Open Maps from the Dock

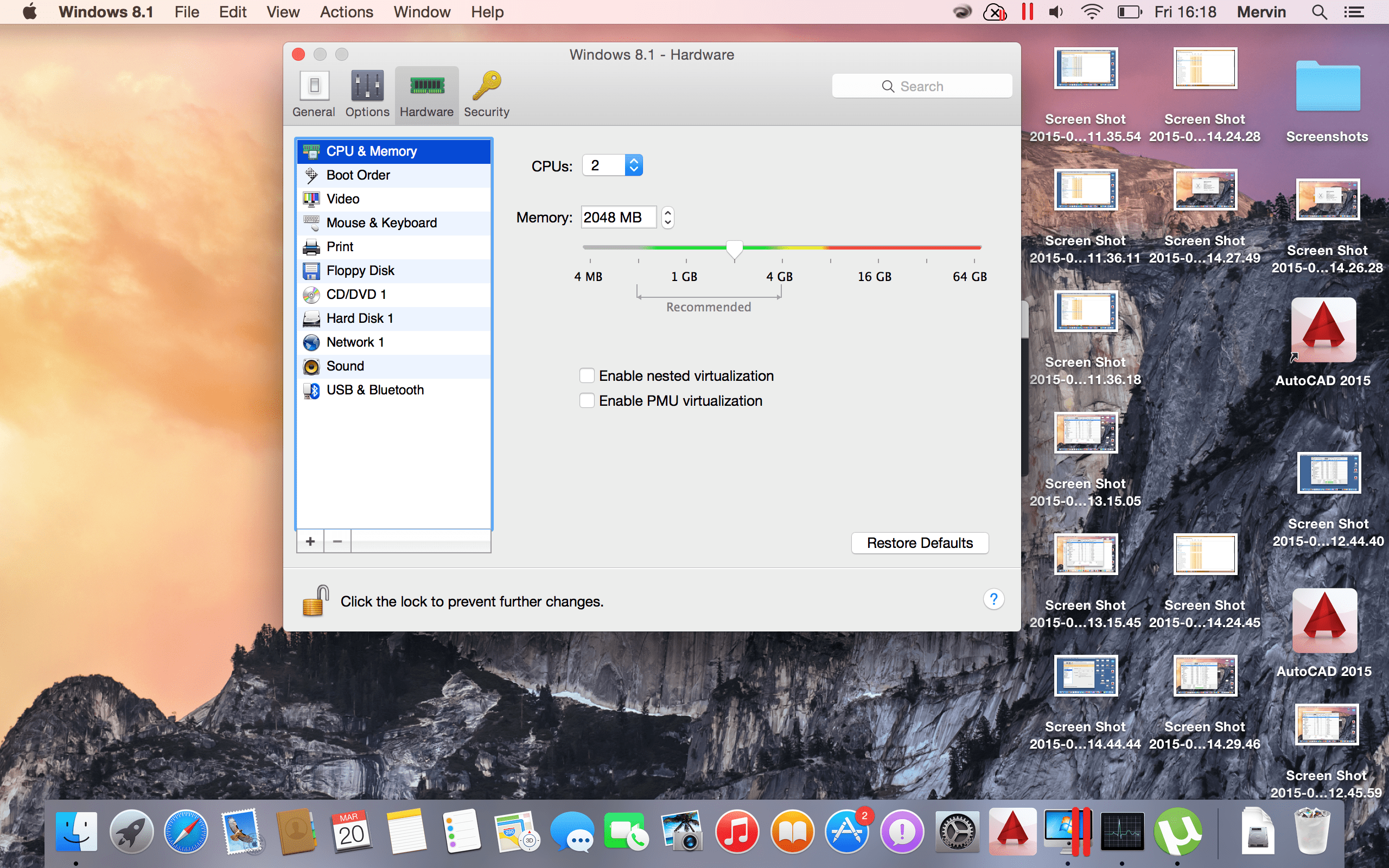click(517, 831)
